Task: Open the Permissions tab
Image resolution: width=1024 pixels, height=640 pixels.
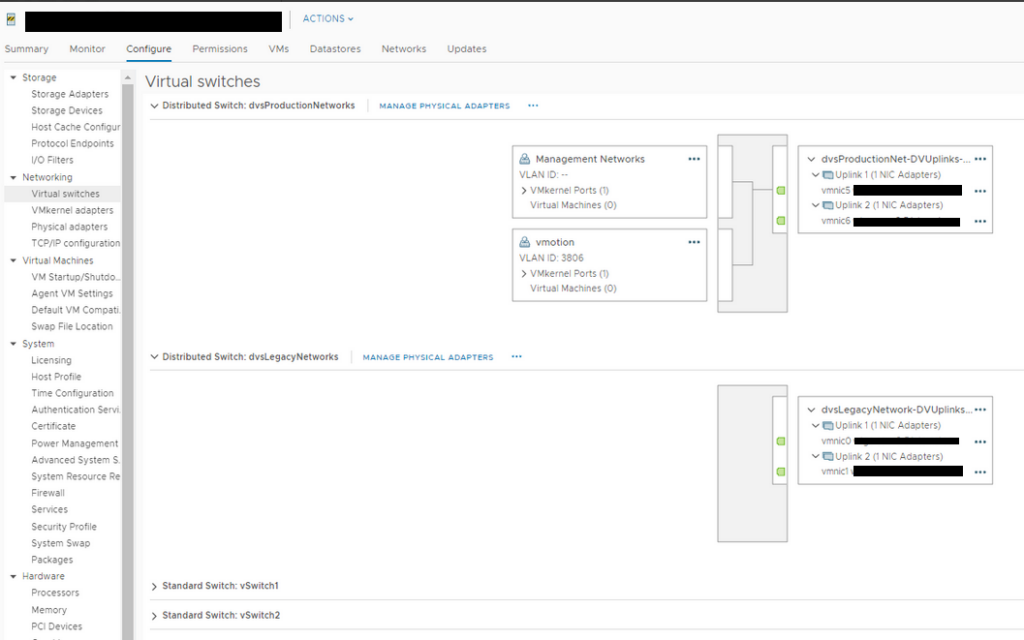Action: tap(220, 49)
